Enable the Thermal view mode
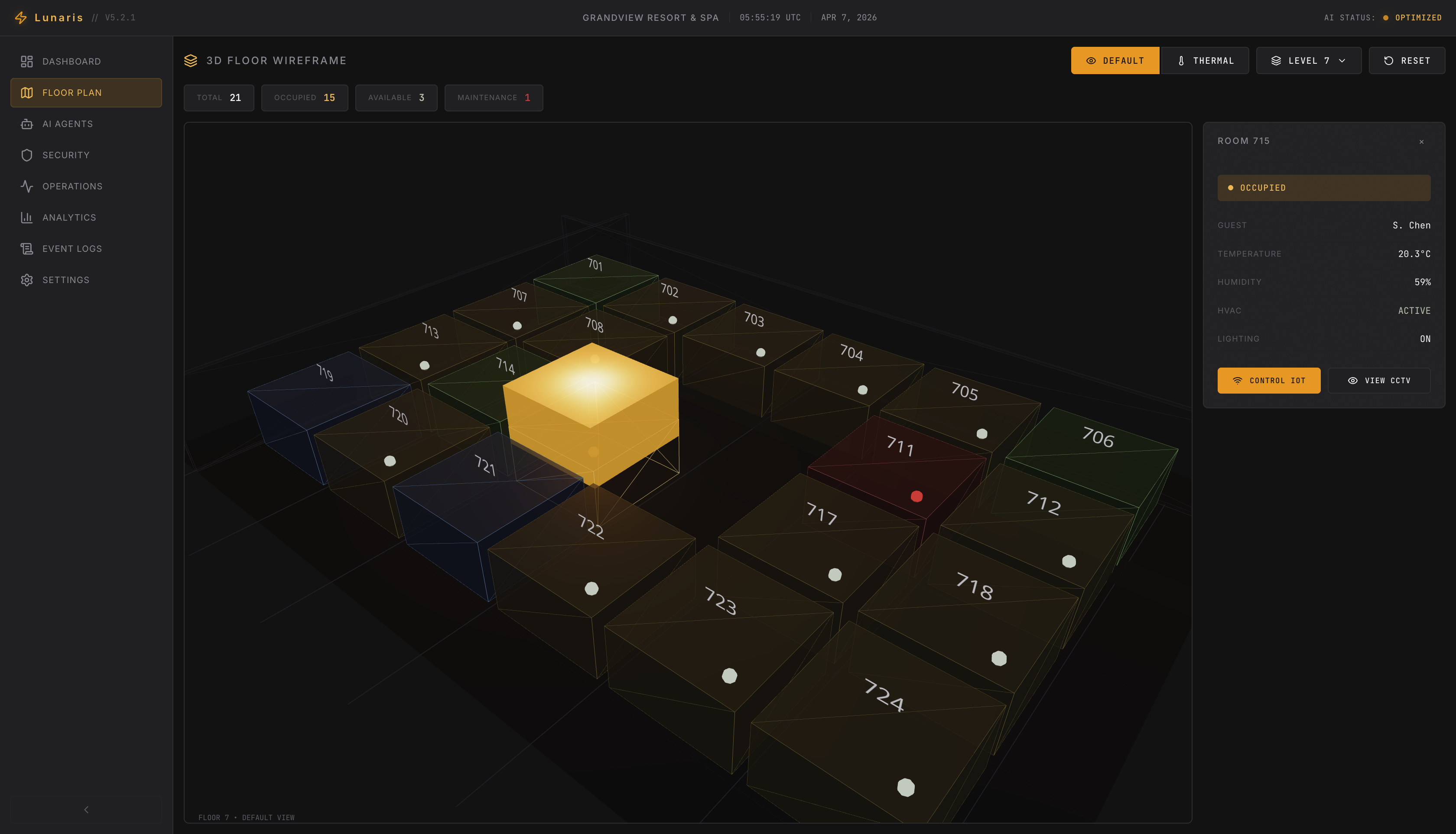Viewport: 1456px width, 834px height. pyautogui.click(x=1205, y=61)
